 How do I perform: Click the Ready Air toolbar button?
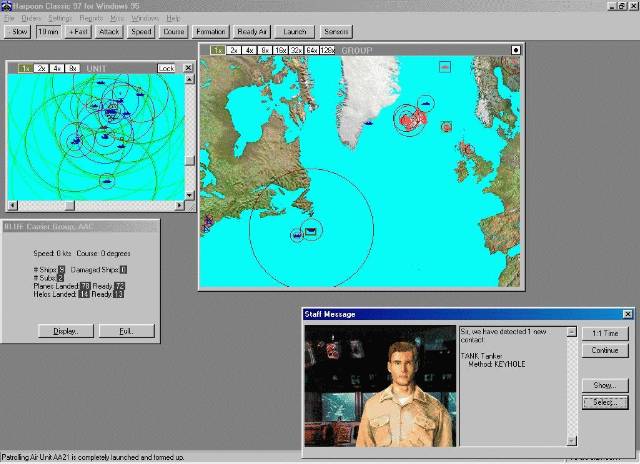tap(252, 31)
